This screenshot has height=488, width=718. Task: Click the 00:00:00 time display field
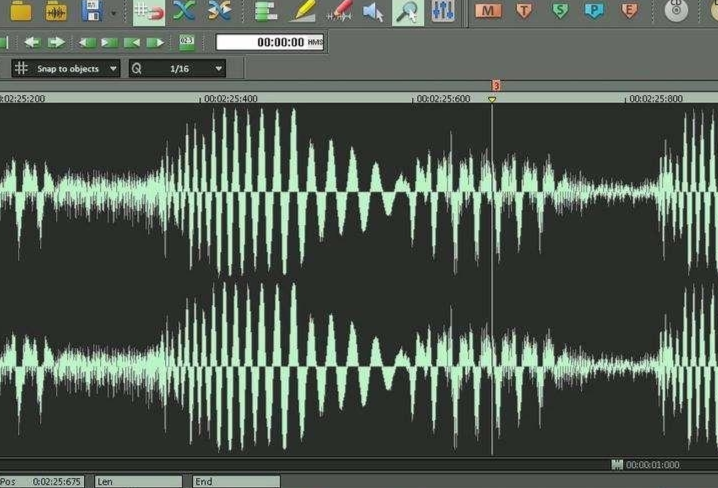pyautogui.click(x=269, y=42)
